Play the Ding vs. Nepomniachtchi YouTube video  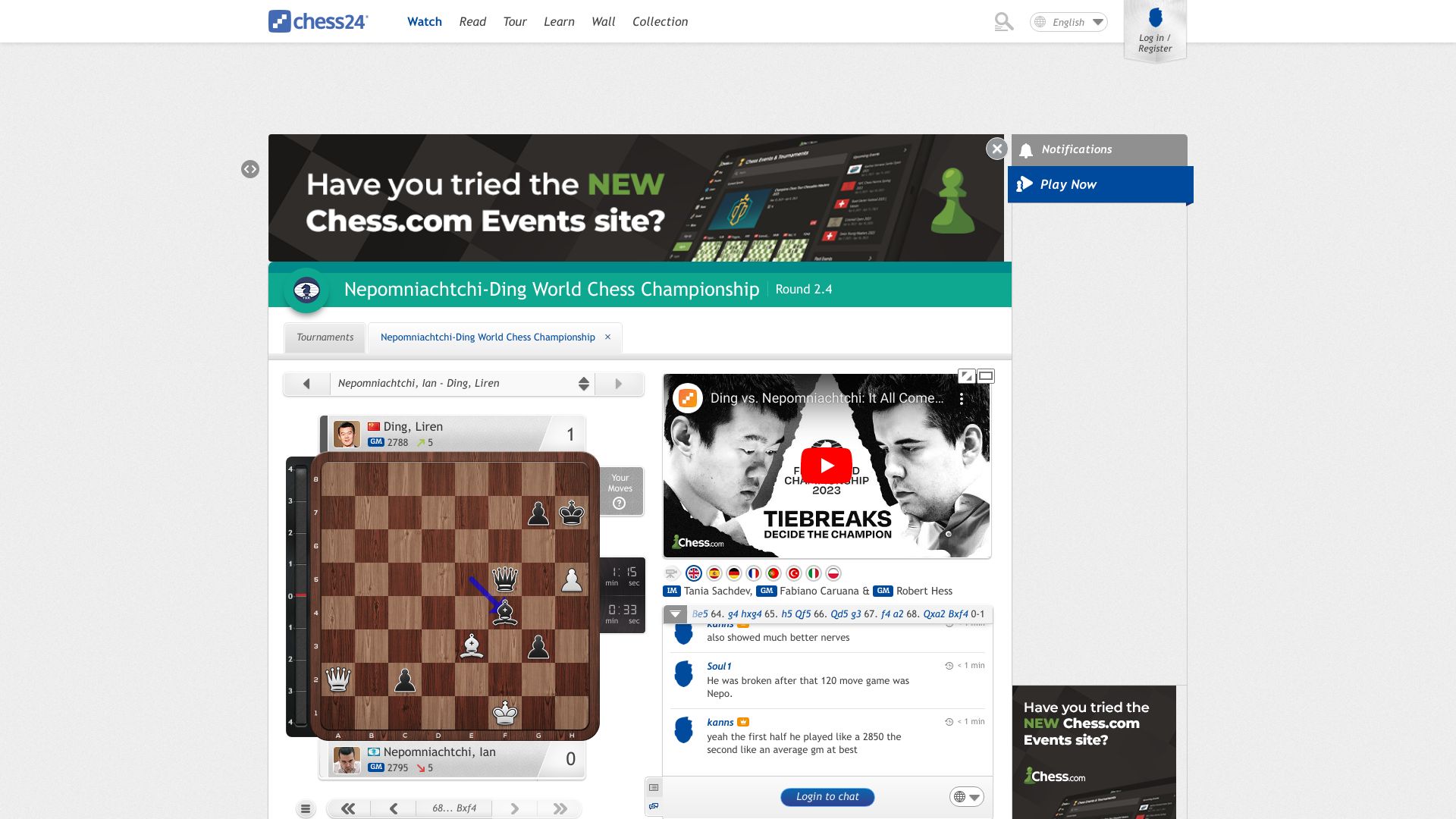pos(827,466)
